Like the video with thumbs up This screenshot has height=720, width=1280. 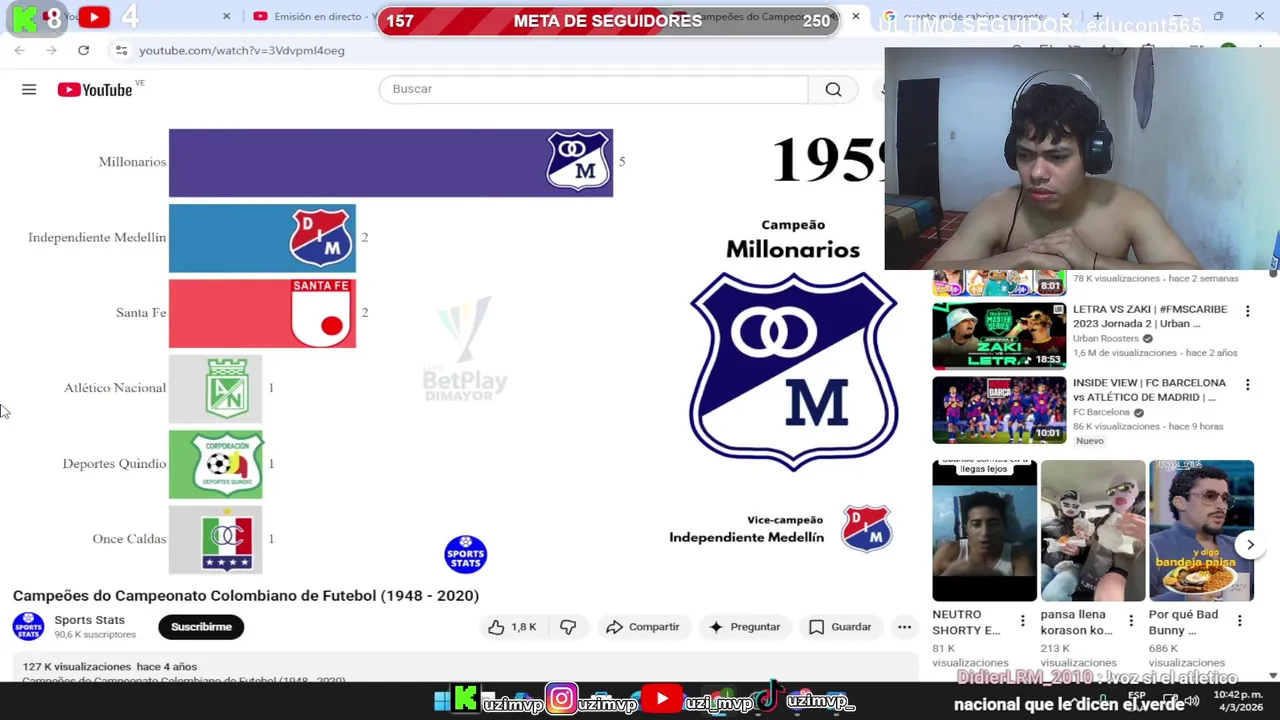pyautogui.click(x=511, y=627)
